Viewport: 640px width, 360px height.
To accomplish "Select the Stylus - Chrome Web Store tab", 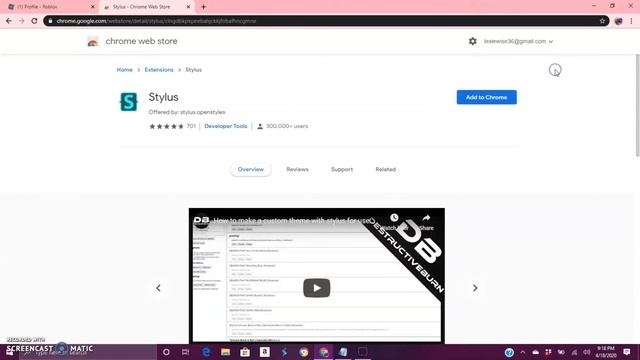I will click(147, 7).
